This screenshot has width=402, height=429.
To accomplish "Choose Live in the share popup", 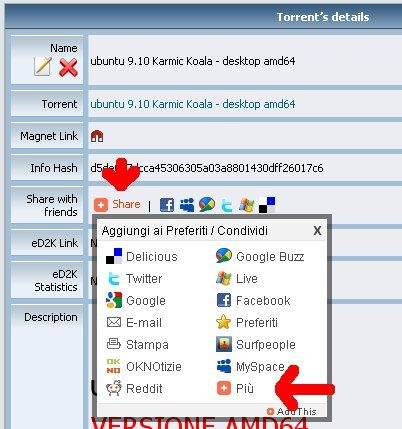I will coord(237,279).
